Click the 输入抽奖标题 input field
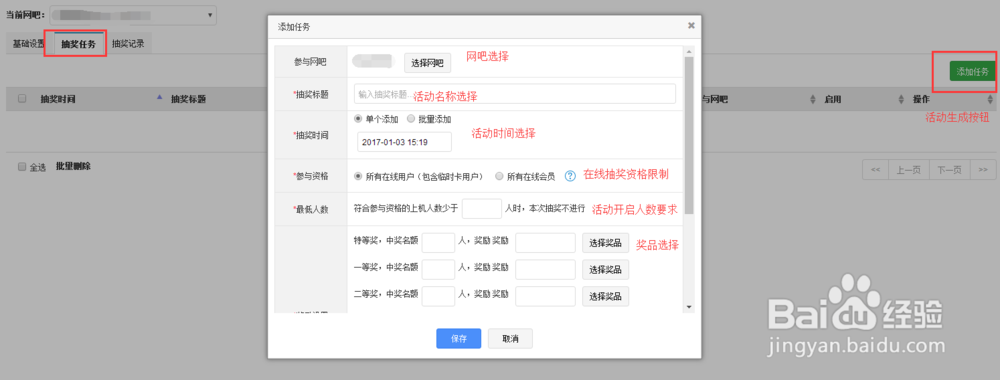This screenshot has height=380, width=1000. (x=515, y=94)
